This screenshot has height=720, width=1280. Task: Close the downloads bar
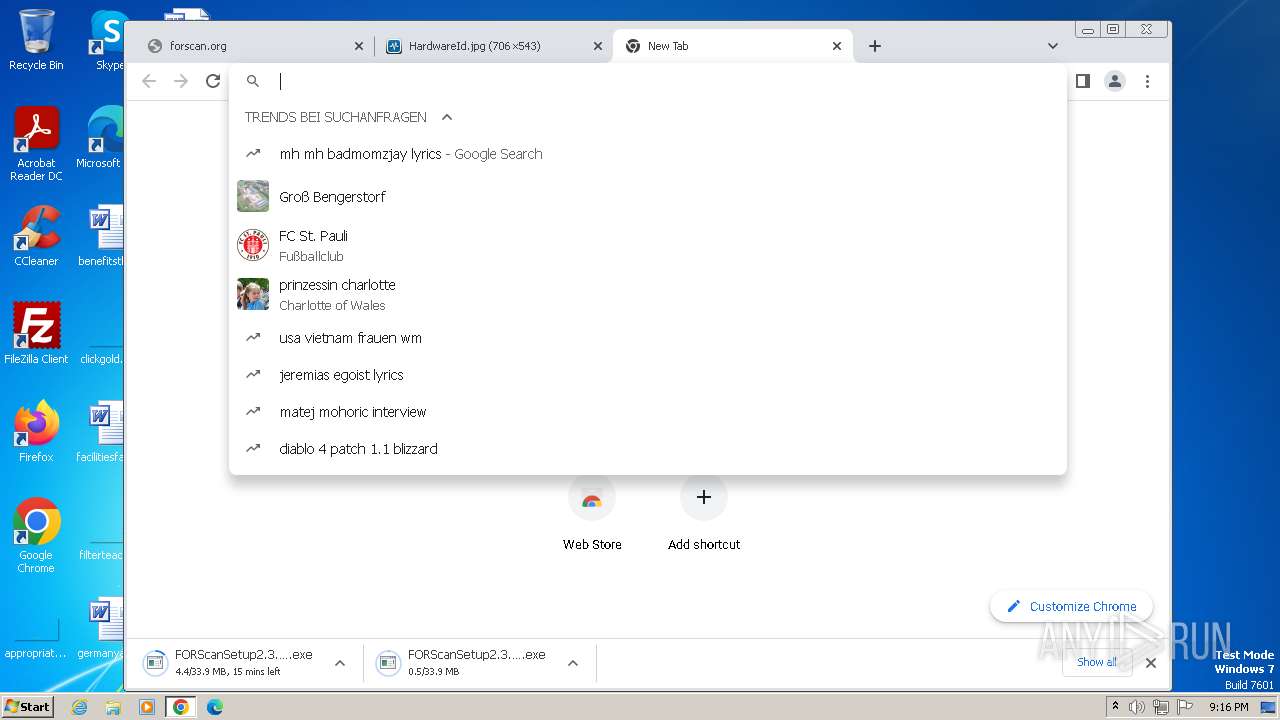click(x=1151, y=662)
